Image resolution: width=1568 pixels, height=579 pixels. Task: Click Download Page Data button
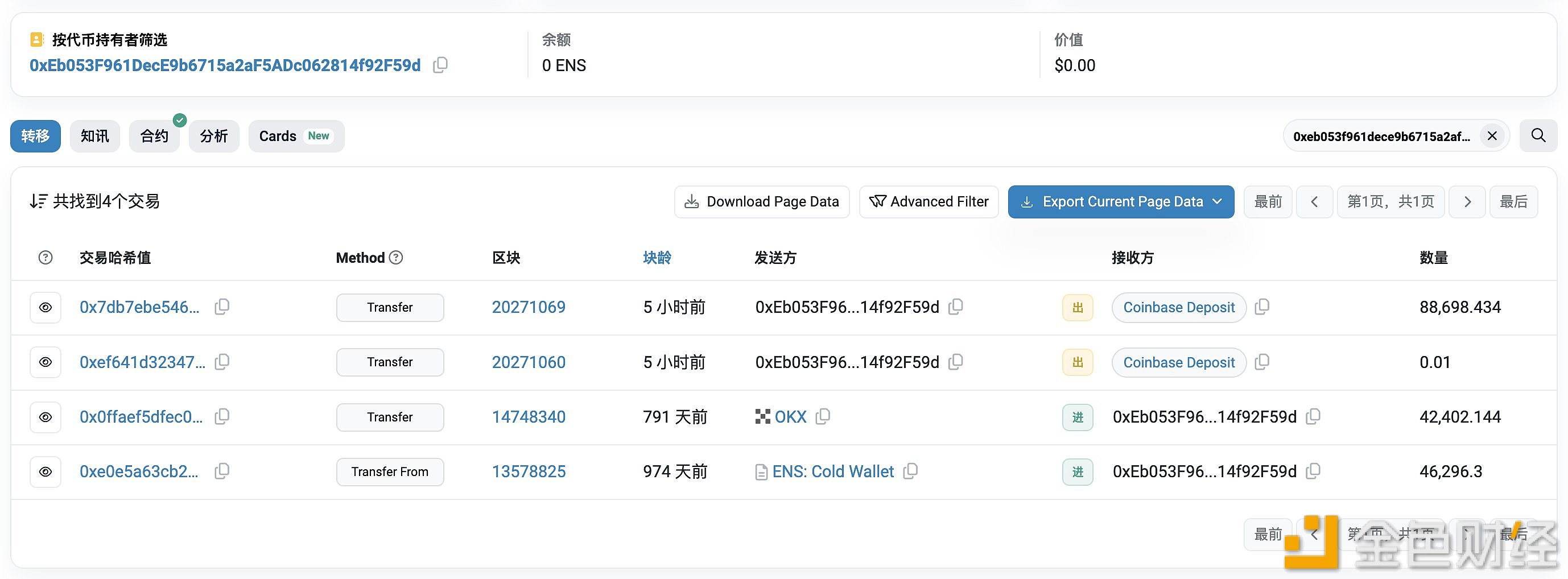tap(761, 201)
